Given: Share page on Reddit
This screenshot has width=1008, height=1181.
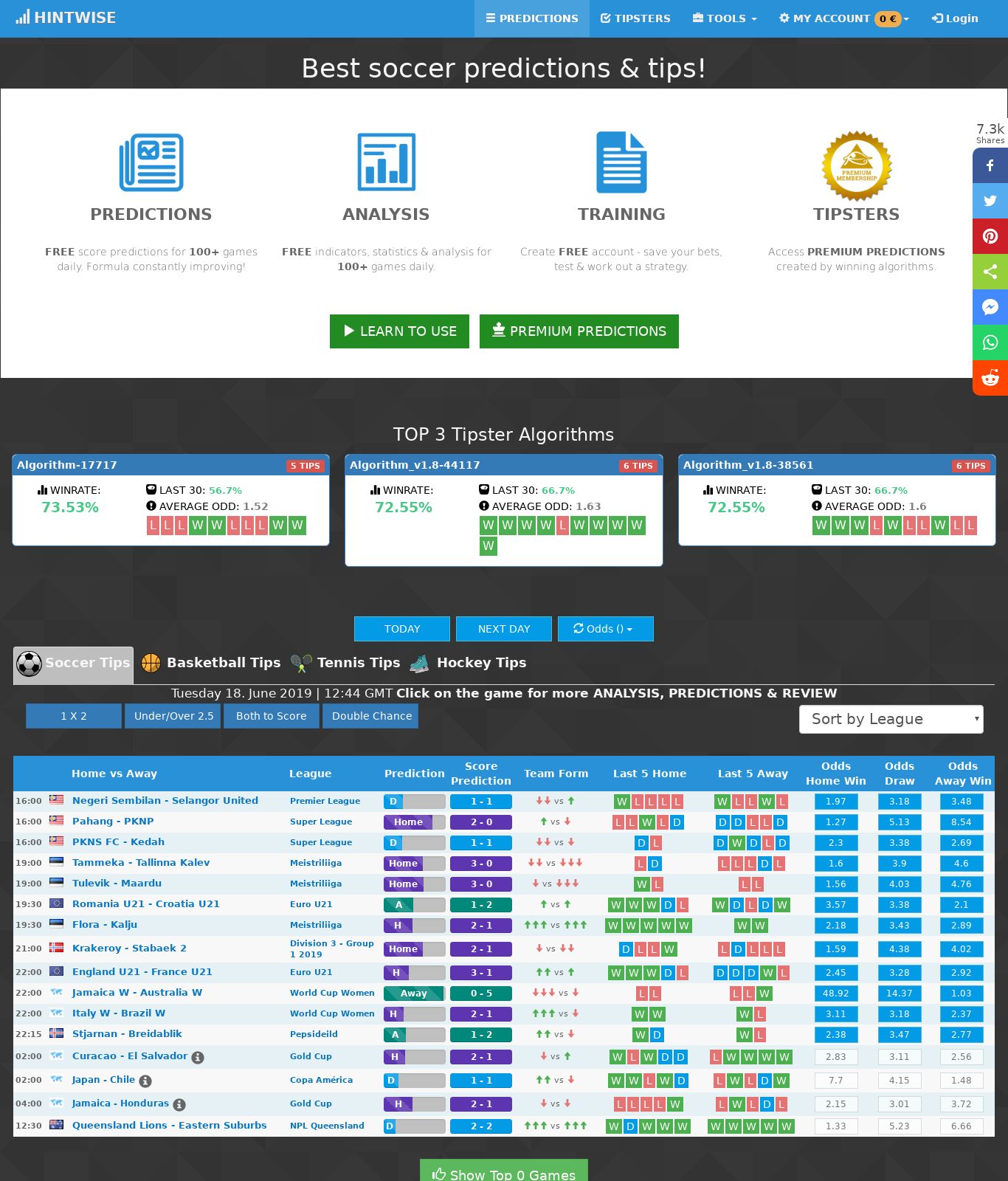Looking at the screenshot, I should [990, 378].
